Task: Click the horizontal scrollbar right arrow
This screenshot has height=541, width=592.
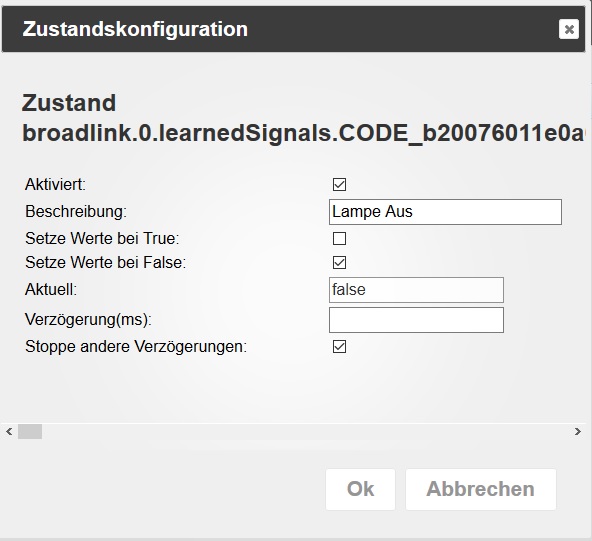Action: (x=578, y=431)
